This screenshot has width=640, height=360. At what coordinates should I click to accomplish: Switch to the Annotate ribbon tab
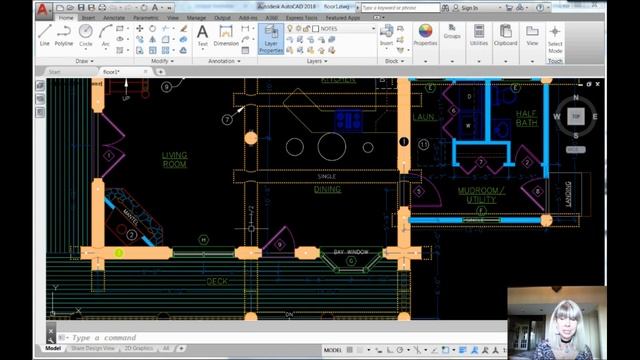tap(114, 18)
